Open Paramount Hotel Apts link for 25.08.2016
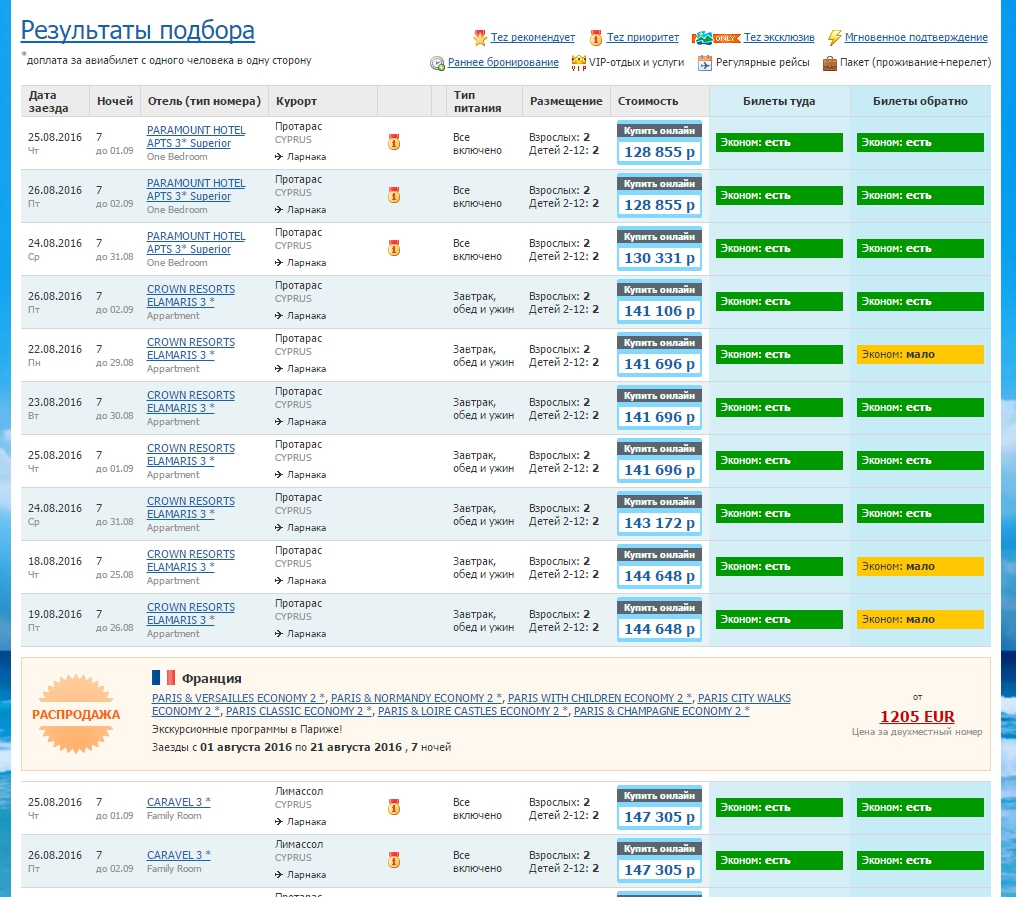 [x=196, y=137]
